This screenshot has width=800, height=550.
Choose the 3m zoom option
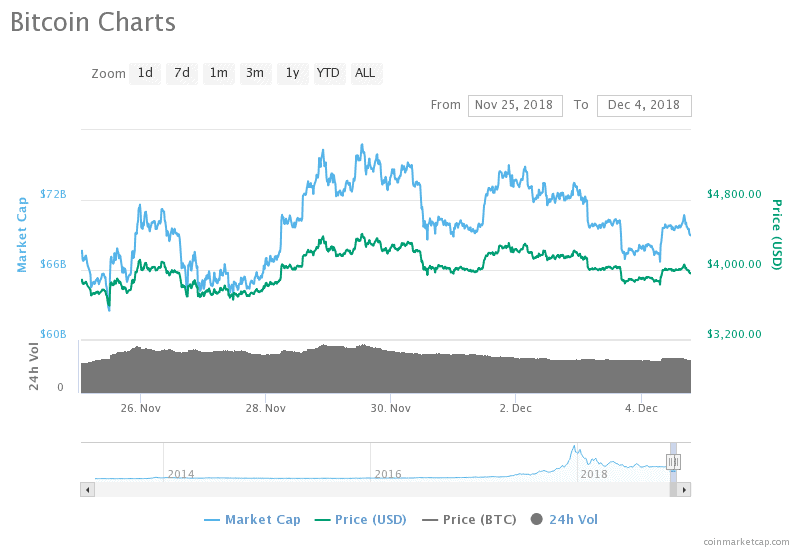pos(255,73)
